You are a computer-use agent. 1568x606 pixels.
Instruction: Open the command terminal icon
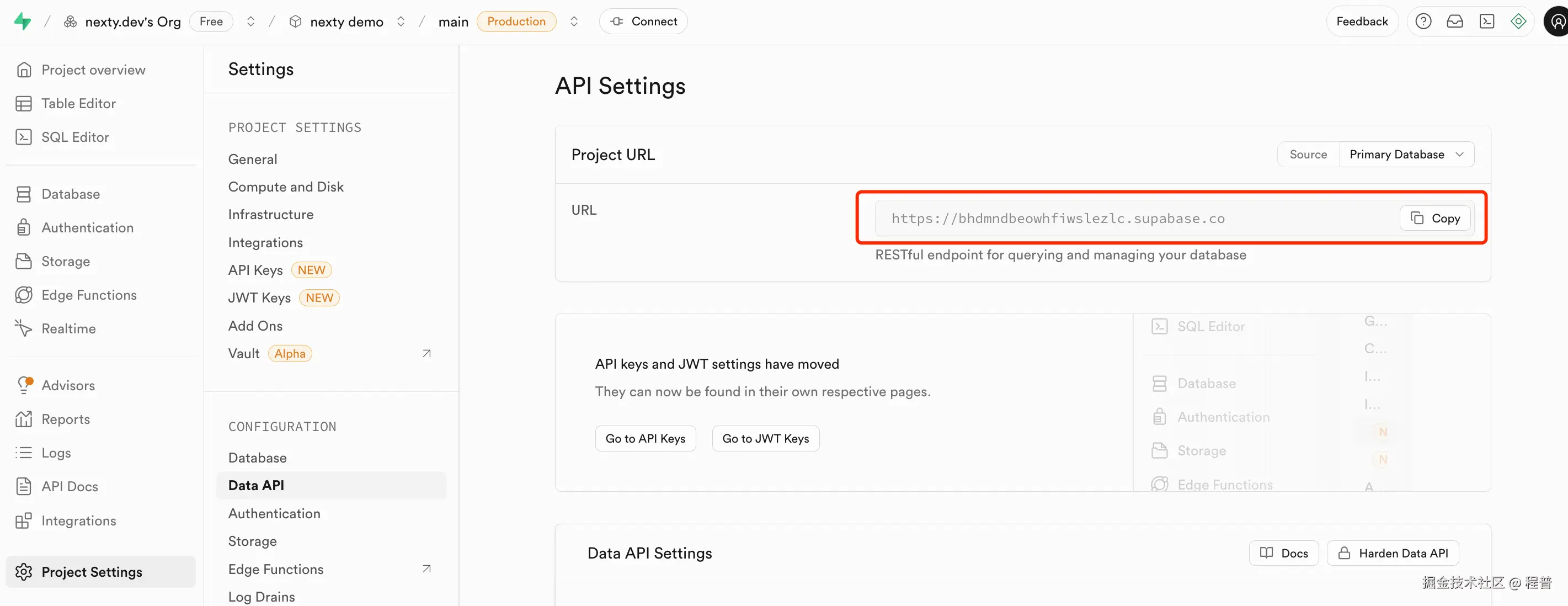point(1487,21)
